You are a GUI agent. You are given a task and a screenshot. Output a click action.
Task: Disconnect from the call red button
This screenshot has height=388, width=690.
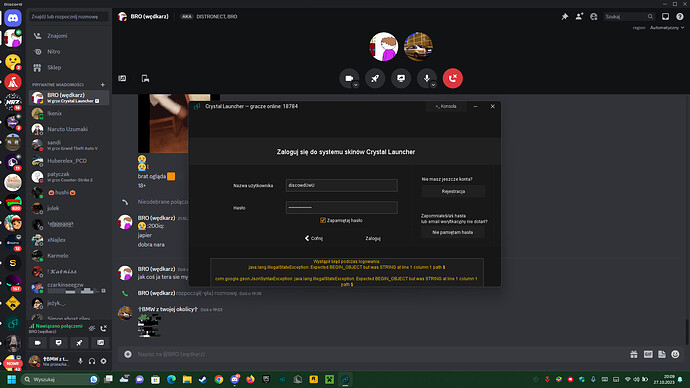pos(452,78)
